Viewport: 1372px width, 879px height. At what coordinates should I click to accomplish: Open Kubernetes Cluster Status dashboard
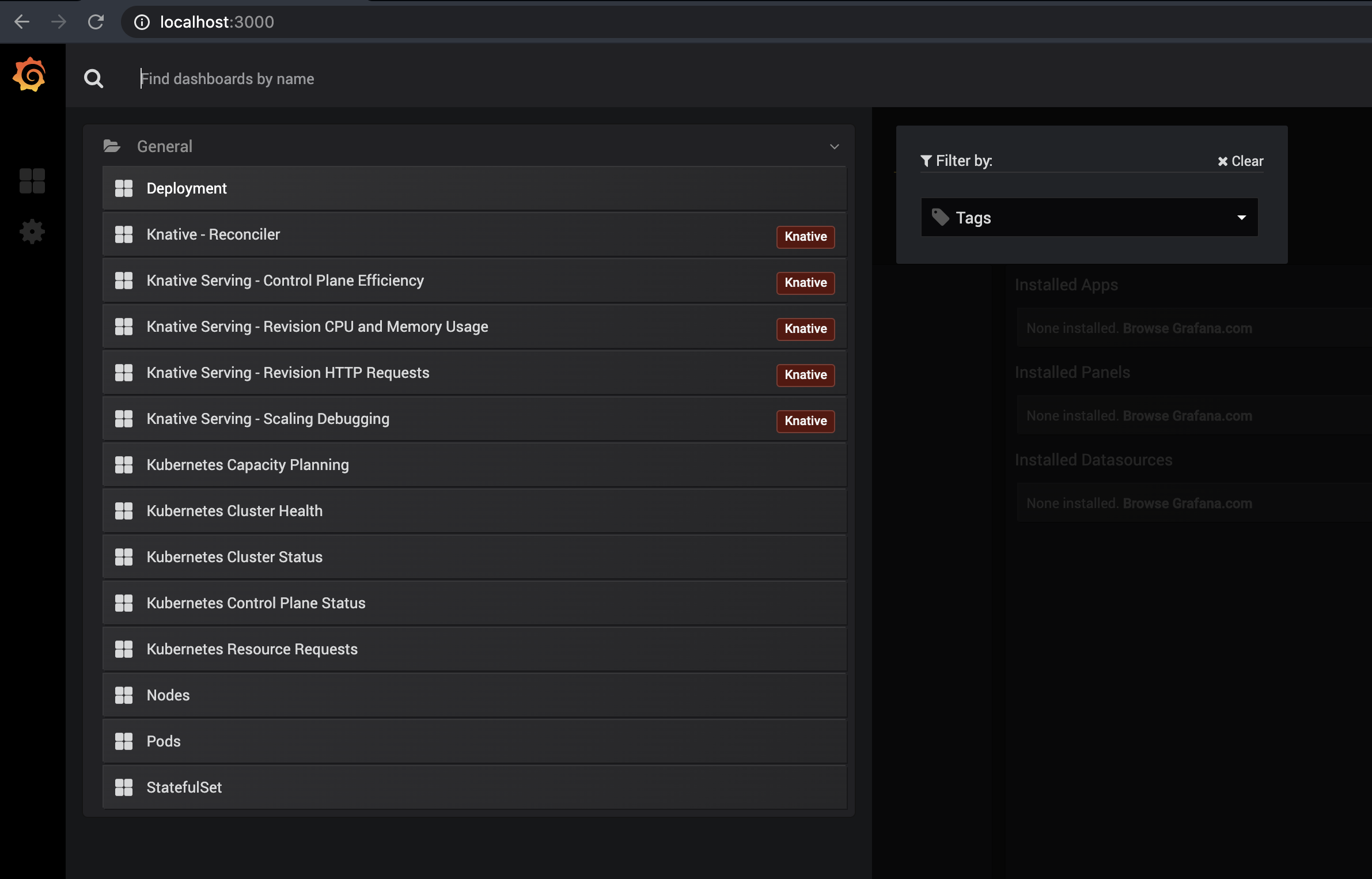475,557
